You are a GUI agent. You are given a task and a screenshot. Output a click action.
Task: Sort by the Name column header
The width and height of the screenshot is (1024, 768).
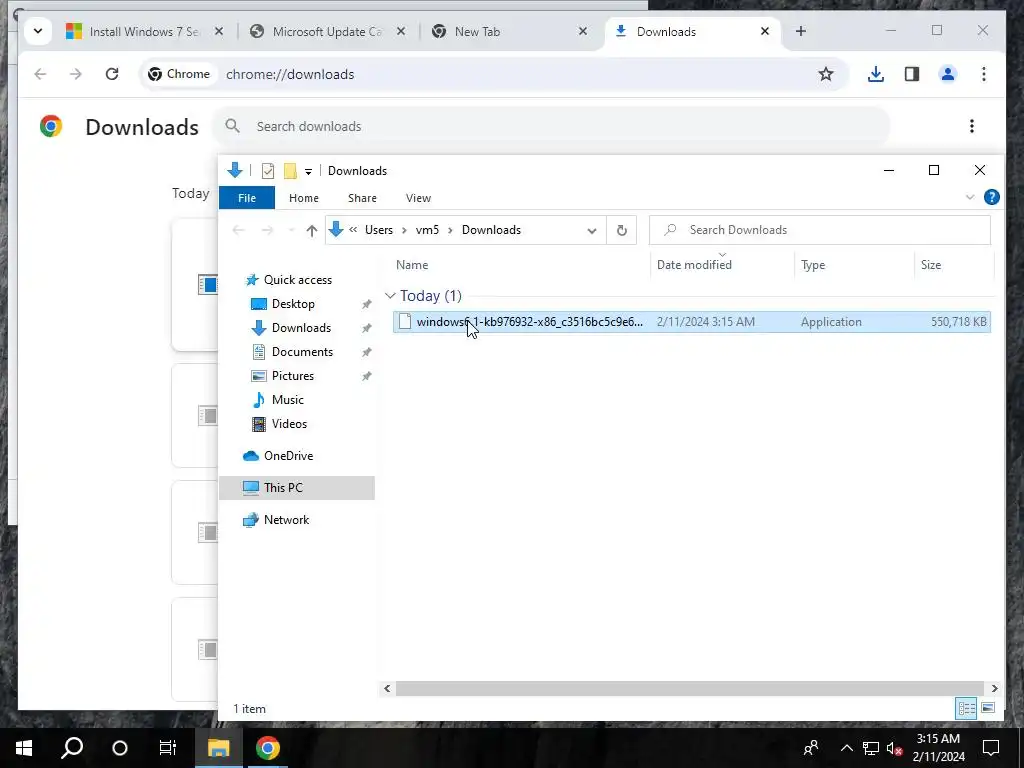[520, 264]
